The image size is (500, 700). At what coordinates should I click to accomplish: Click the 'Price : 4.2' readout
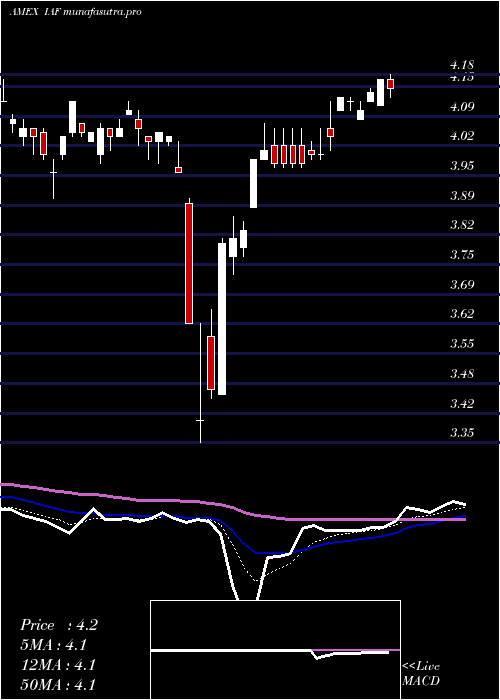tap(58, 625)
